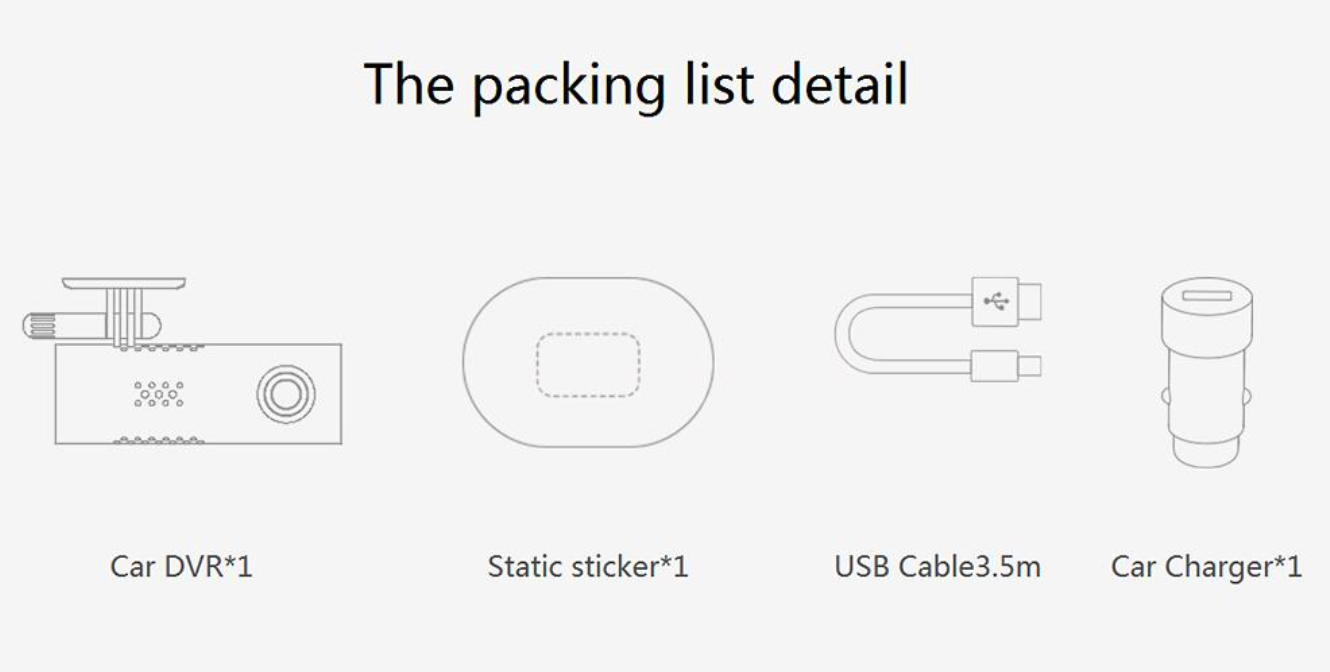Screen dimensions: 1330x672
Task: Click the "Car DVR*1" label
Action: [x=181, y=567]
